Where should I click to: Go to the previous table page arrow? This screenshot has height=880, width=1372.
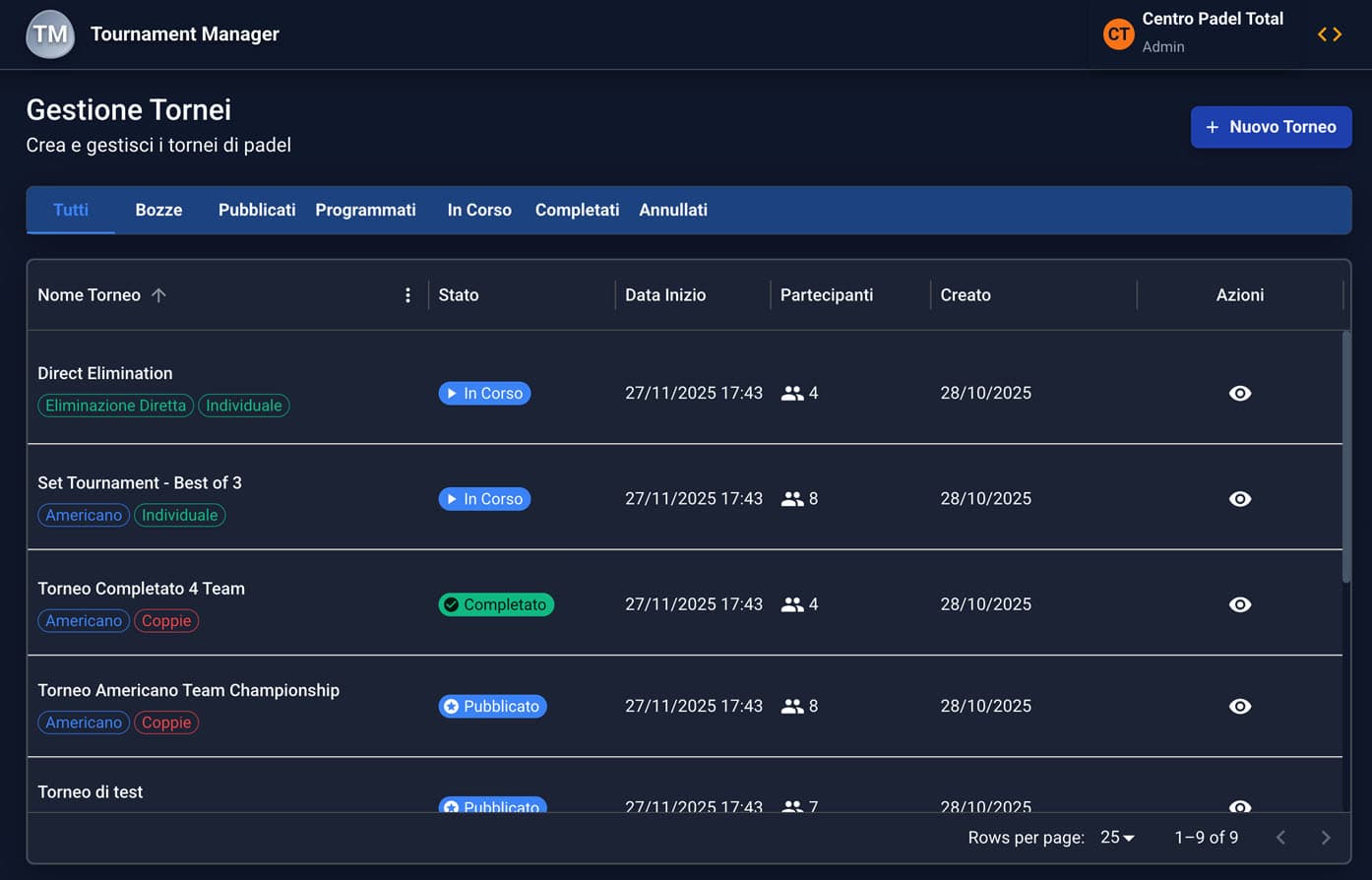pyautogui.click(x=1280, y=838)
